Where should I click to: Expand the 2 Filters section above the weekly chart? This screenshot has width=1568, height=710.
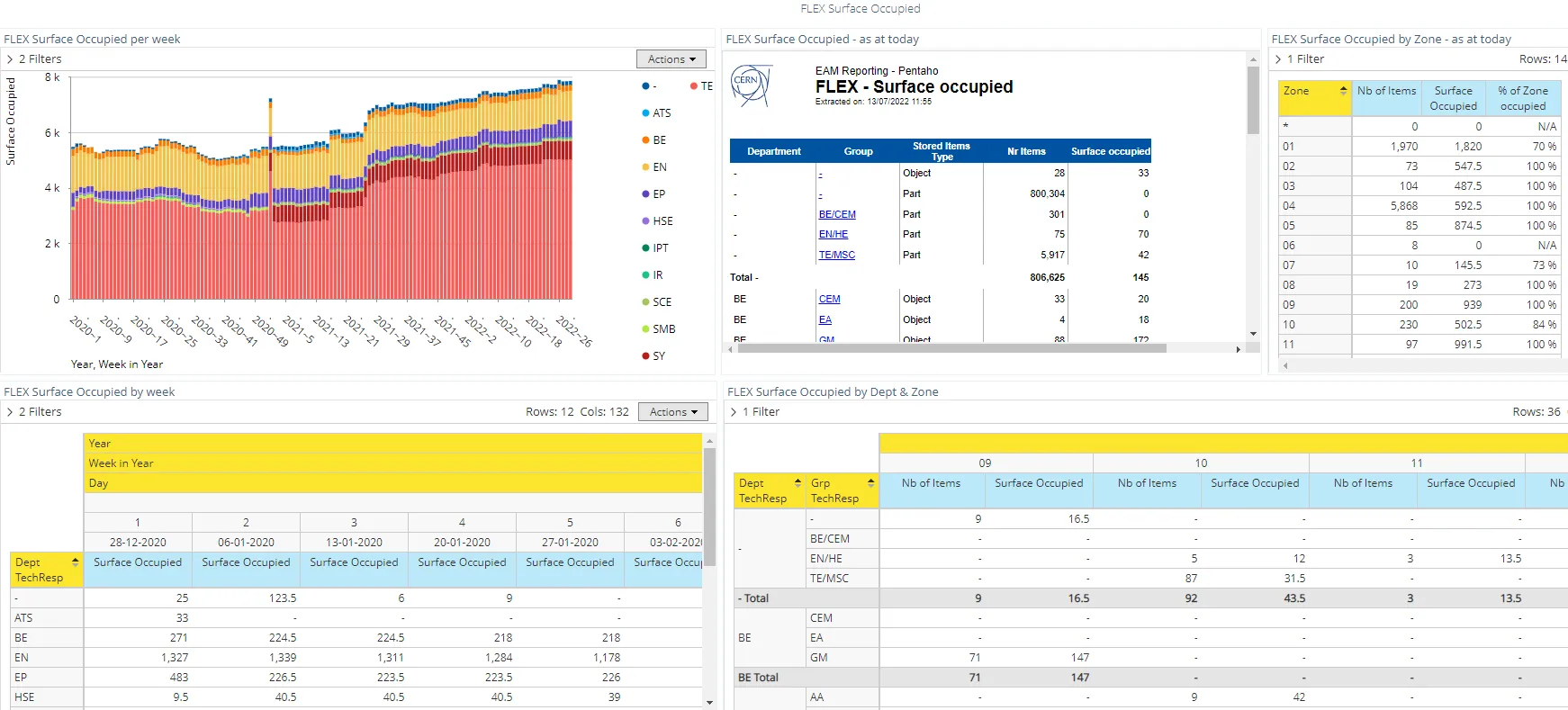point(34,59)
